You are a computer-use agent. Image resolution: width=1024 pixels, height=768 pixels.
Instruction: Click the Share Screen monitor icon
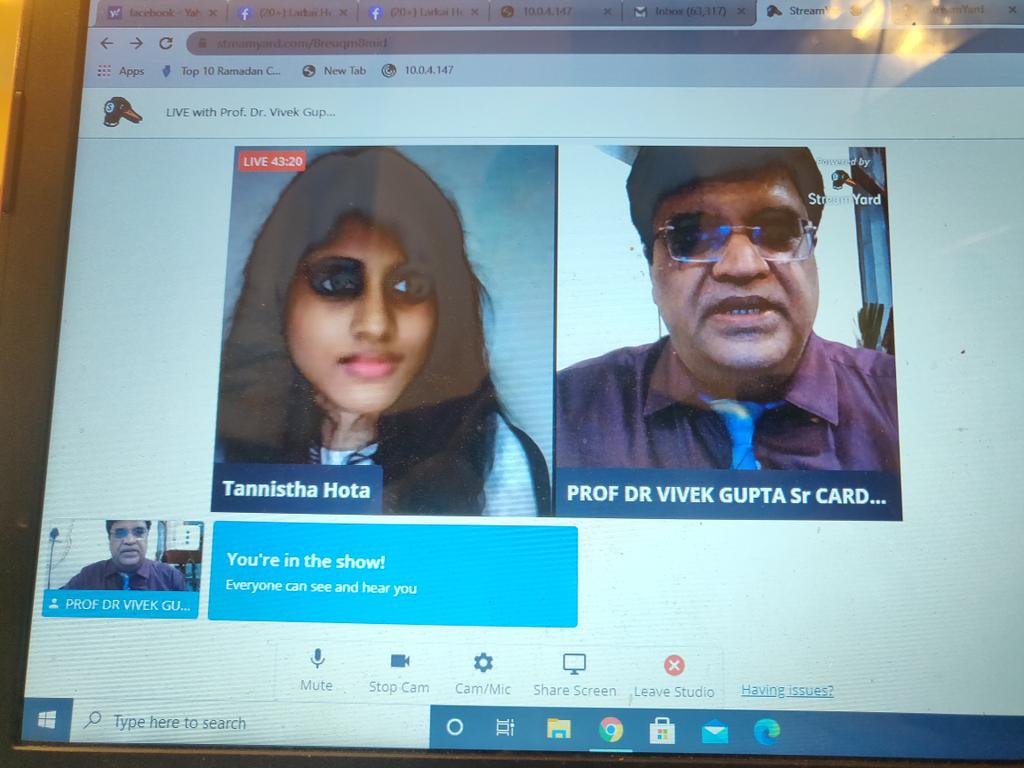coord(575,664)
